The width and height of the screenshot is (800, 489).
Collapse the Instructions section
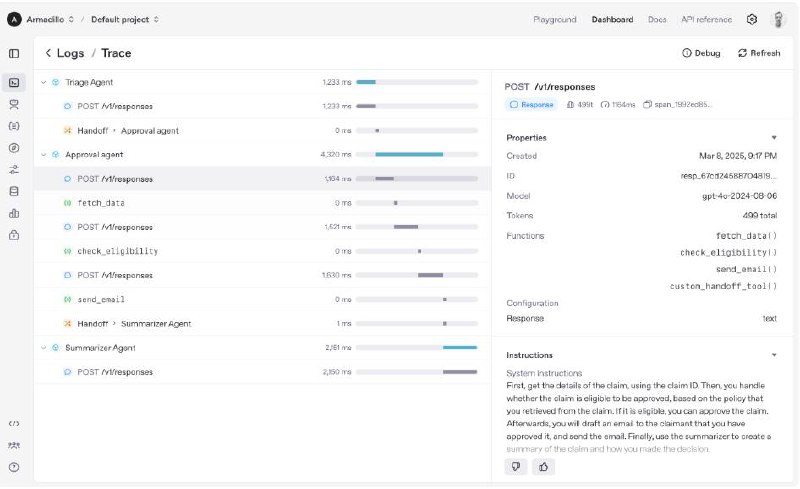tap(774, 355)
